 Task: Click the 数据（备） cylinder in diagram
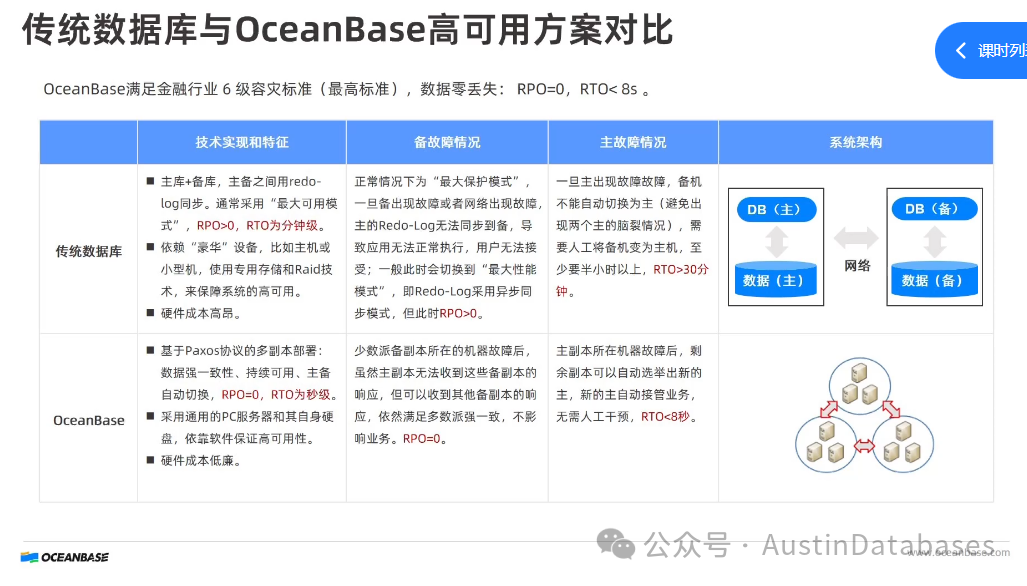[934, 280]
